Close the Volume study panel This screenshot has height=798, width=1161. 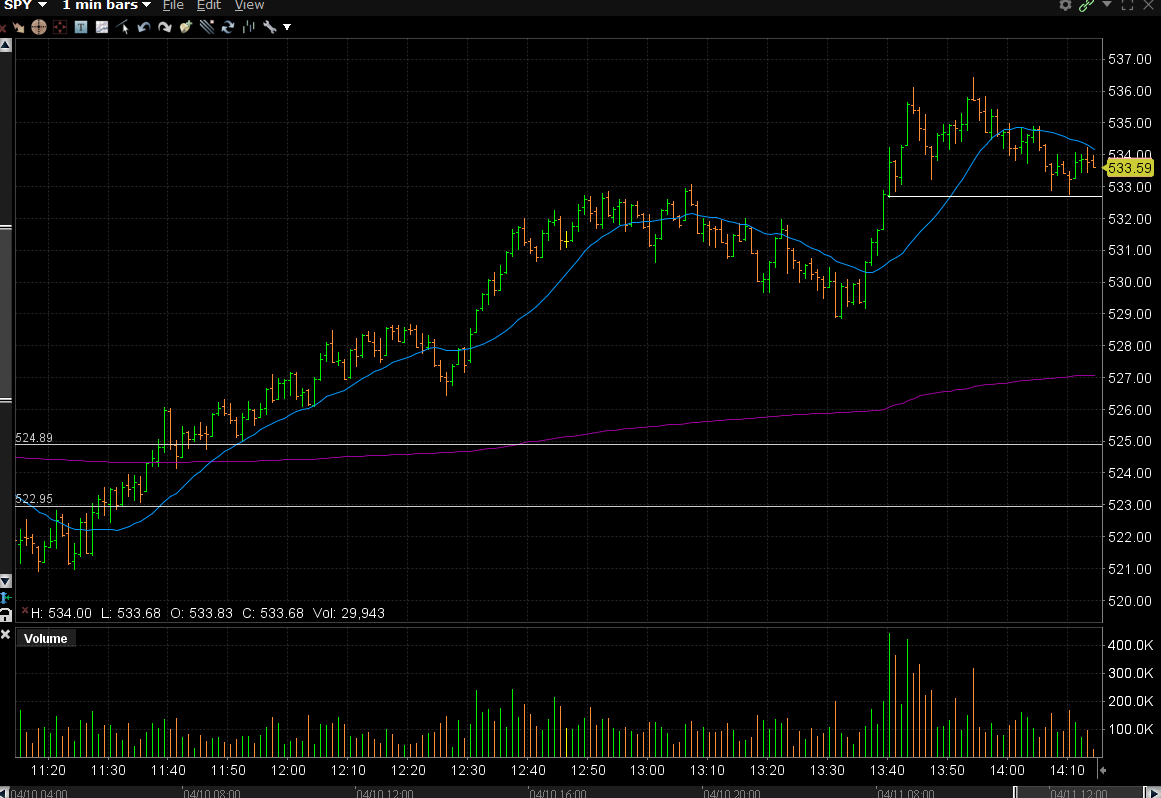pos(5,635)
